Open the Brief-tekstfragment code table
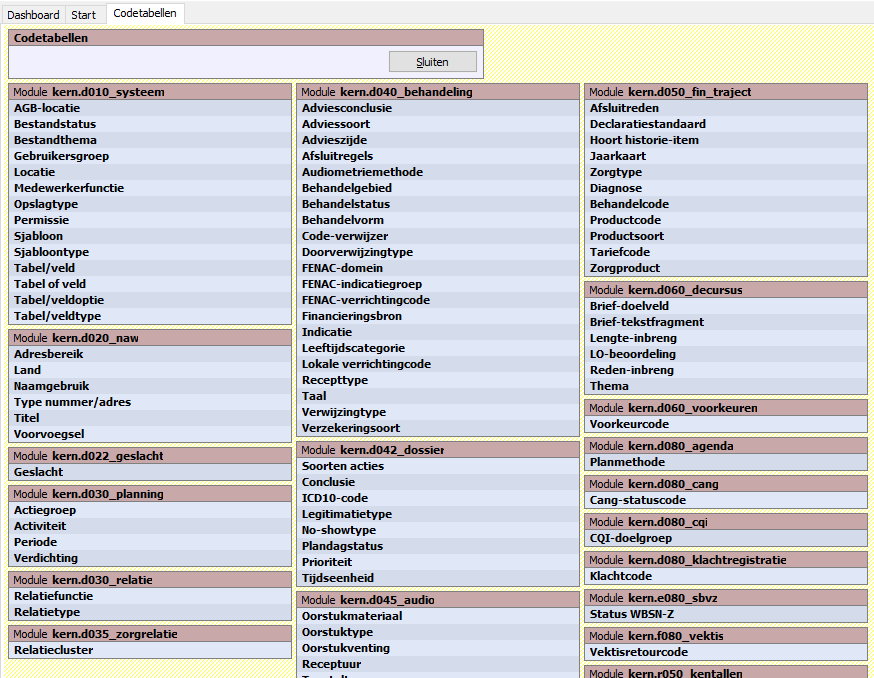This screenshot has height=678, width=874. coord(646,322)
